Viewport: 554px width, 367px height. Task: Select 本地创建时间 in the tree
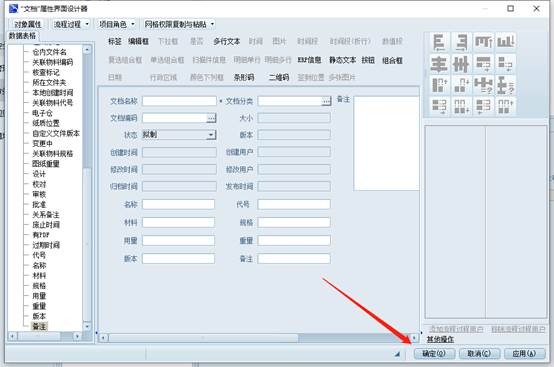tap(53, 93)
